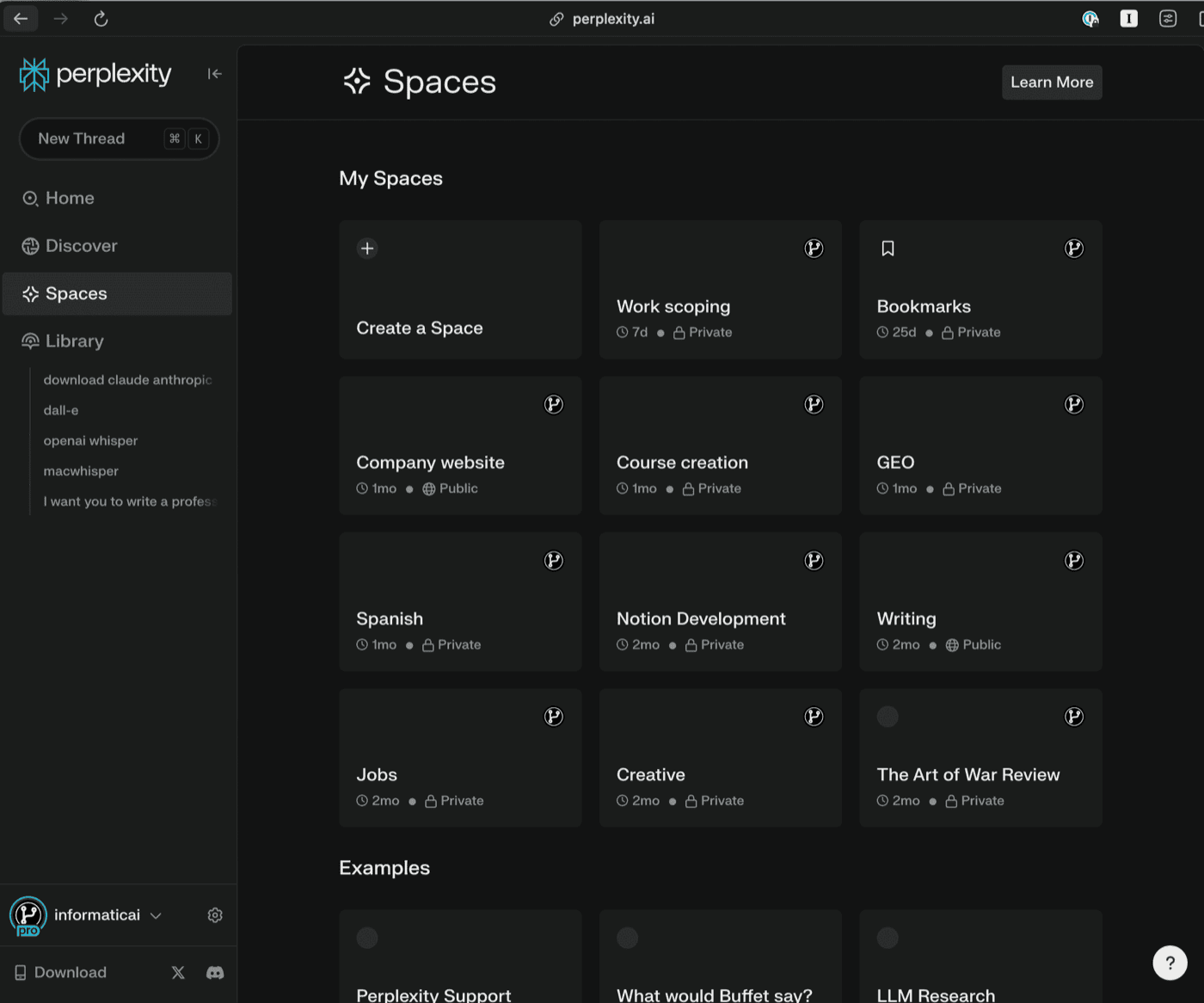Open the 'dall-e' library thread
The image size is (1204, 1003).
click(61, 410)
